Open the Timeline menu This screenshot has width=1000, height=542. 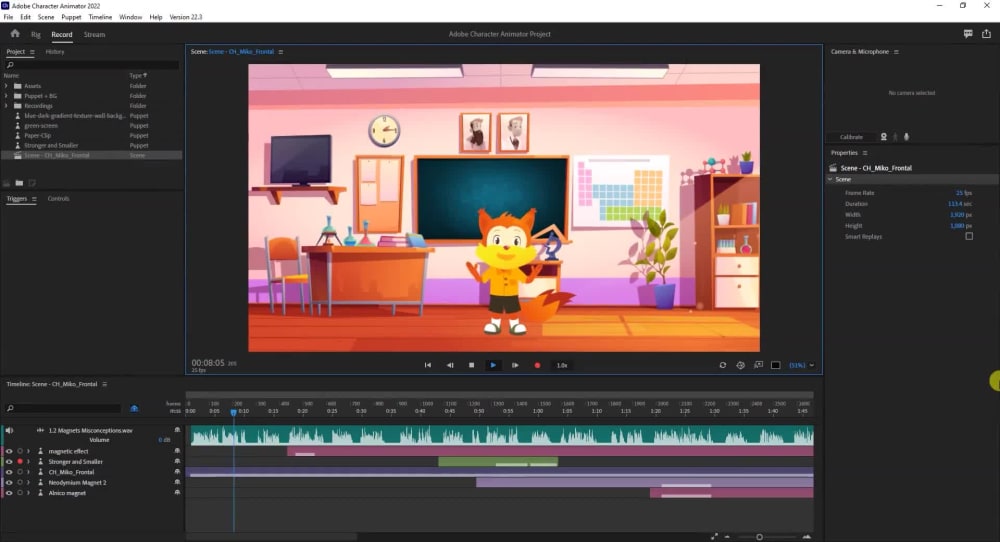coord(100,17)
